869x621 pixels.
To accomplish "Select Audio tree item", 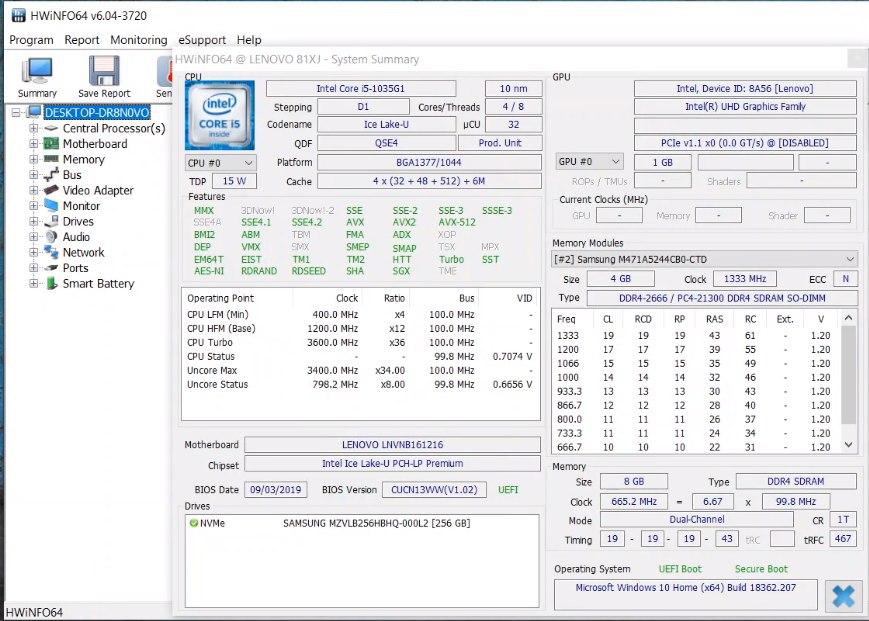I will (x=76, y=237).
